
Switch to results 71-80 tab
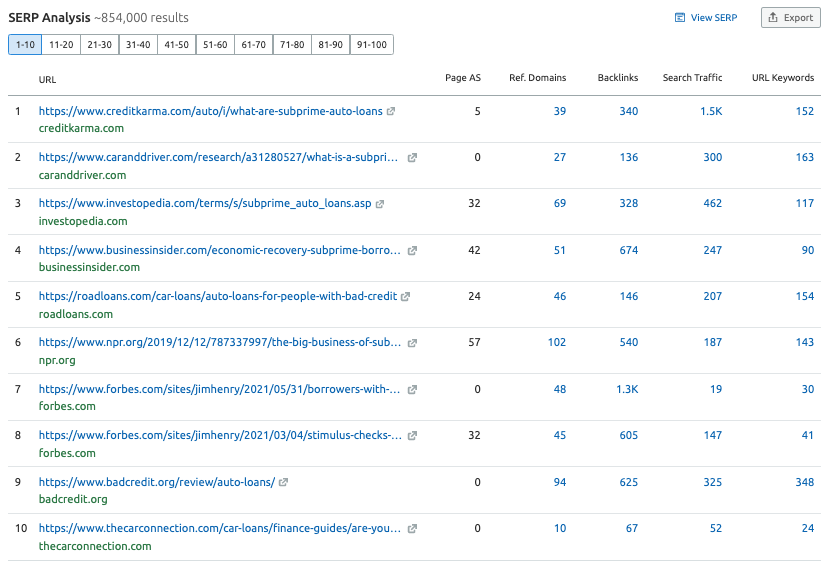pyautogui.click(x=292, y=45)
